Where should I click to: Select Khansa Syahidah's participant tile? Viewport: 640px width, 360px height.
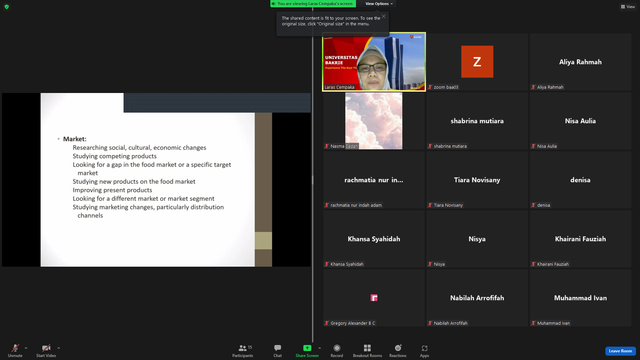[x=374, y=239]
